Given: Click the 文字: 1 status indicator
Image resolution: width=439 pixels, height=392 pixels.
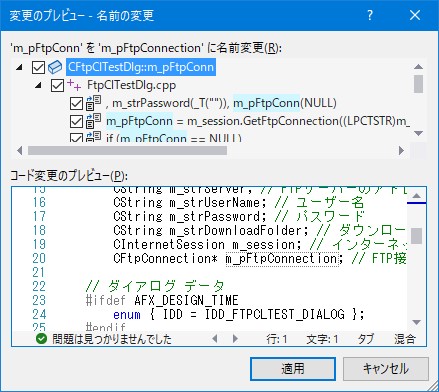Looking at the screenshot, I should point(322,339).
